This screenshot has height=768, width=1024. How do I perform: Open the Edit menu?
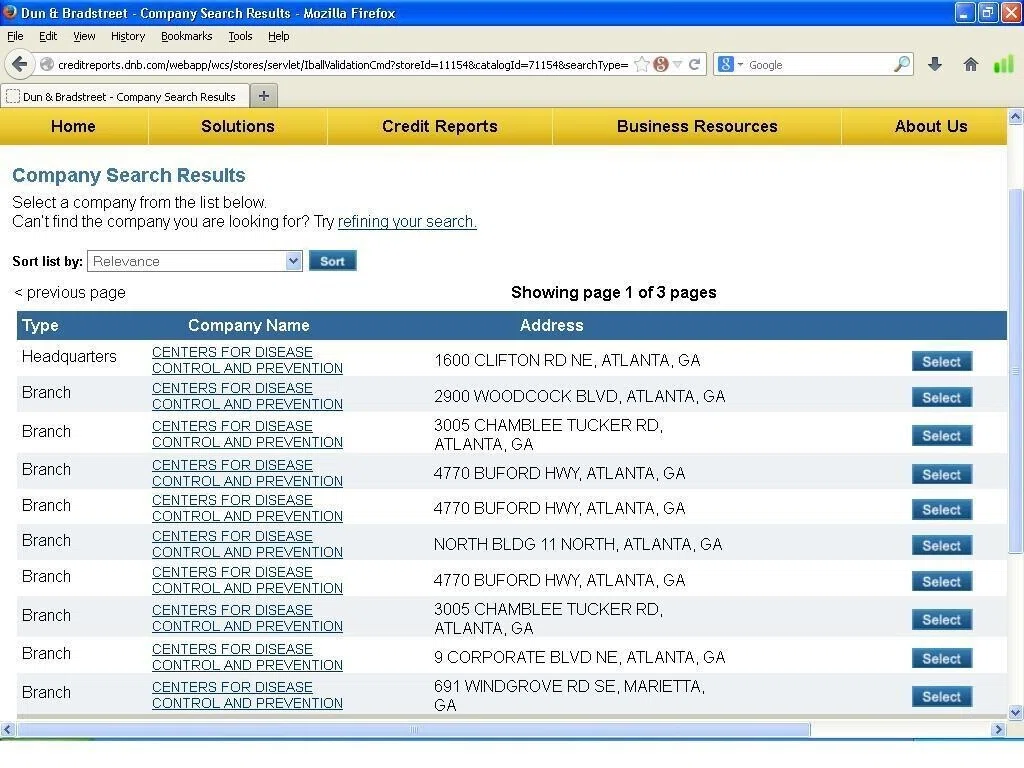pyautogui.click(x=48, y=37)
